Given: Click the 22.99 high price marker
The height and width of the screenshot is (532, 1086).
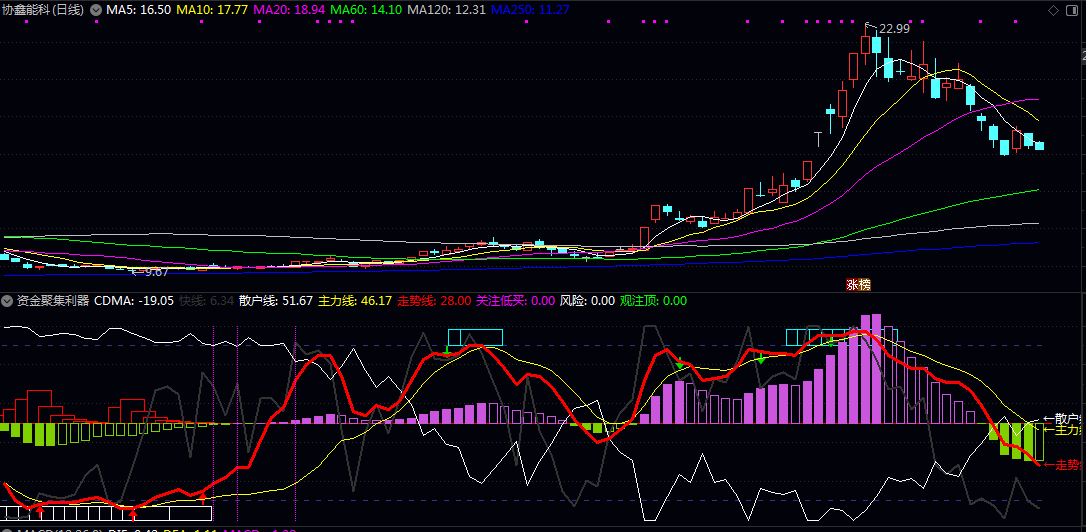Looking at the screenshot, I should 894,28.
